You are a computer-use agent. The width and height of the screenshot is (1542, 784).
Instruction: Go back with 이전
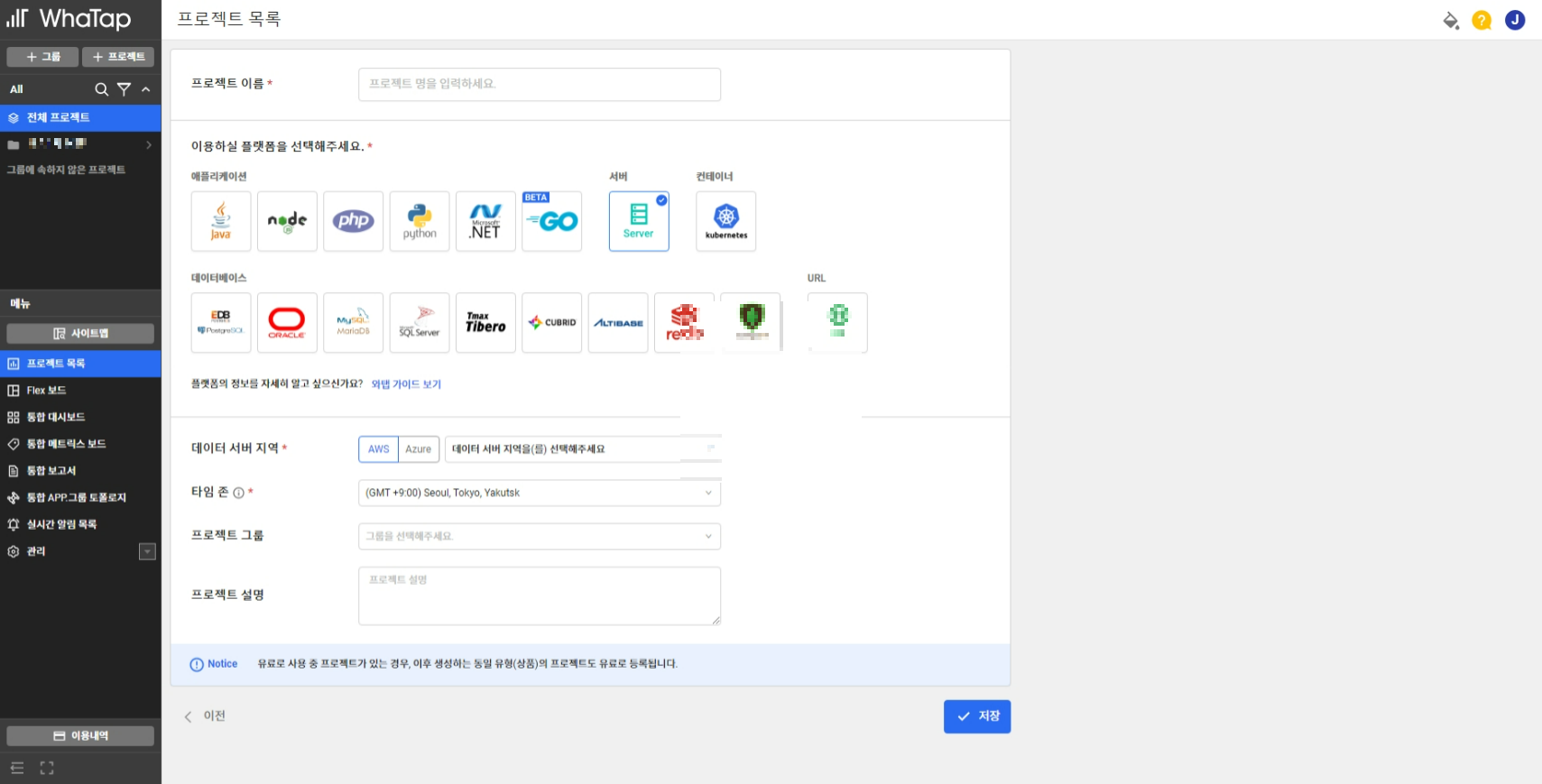pyautogui.click(x=205, y=716)
